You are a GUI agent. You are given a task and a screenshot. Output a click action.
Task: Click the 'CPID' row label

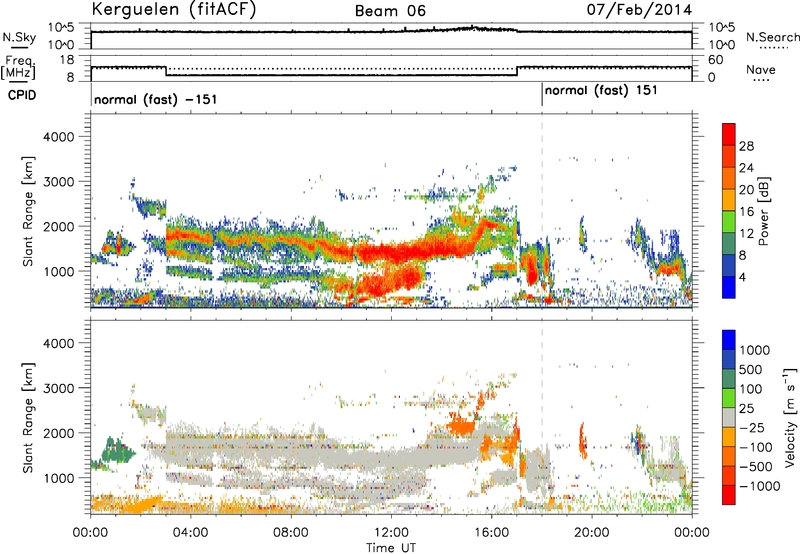(22, 95)
